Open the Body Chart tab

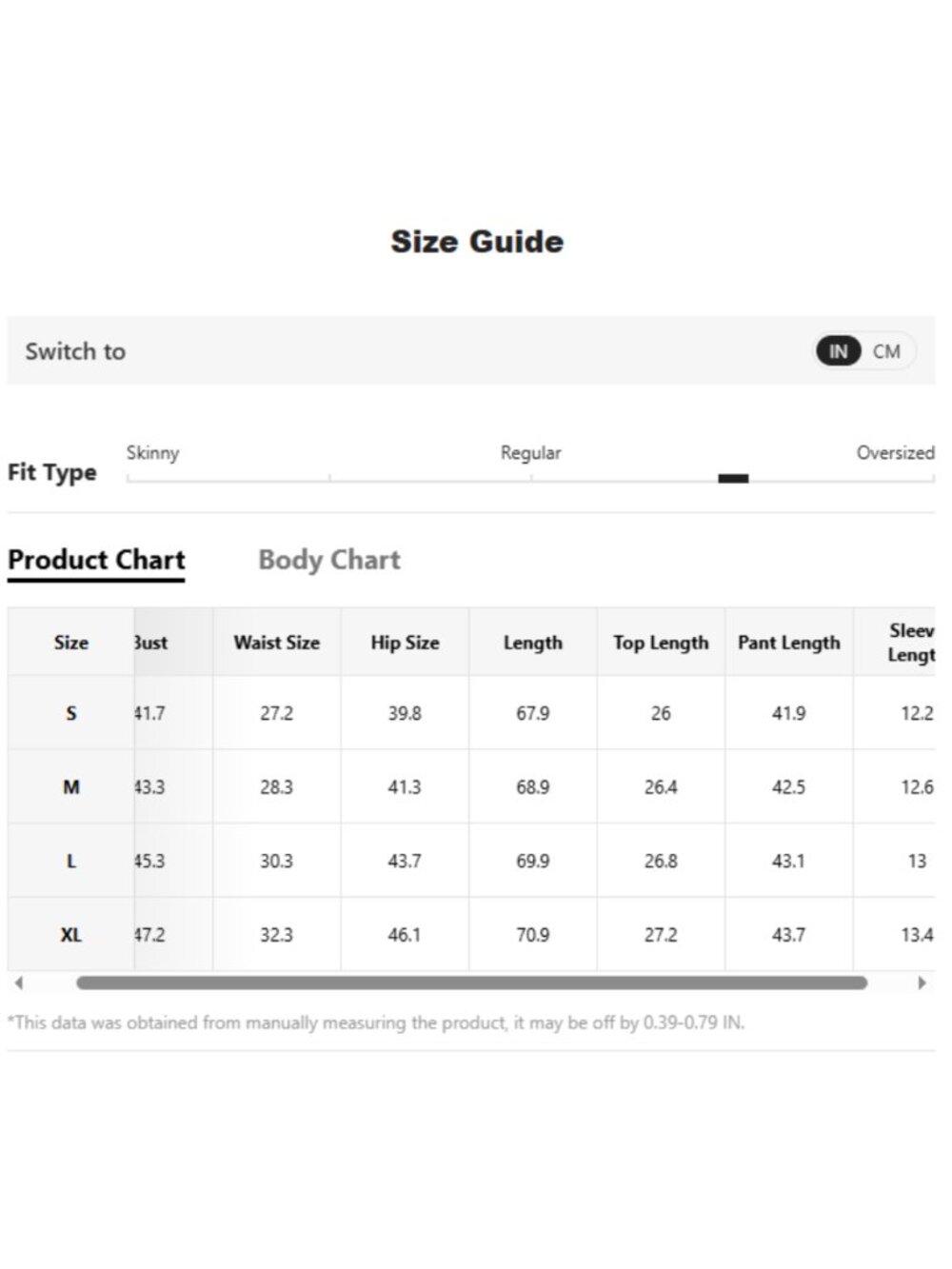[329, 560]
